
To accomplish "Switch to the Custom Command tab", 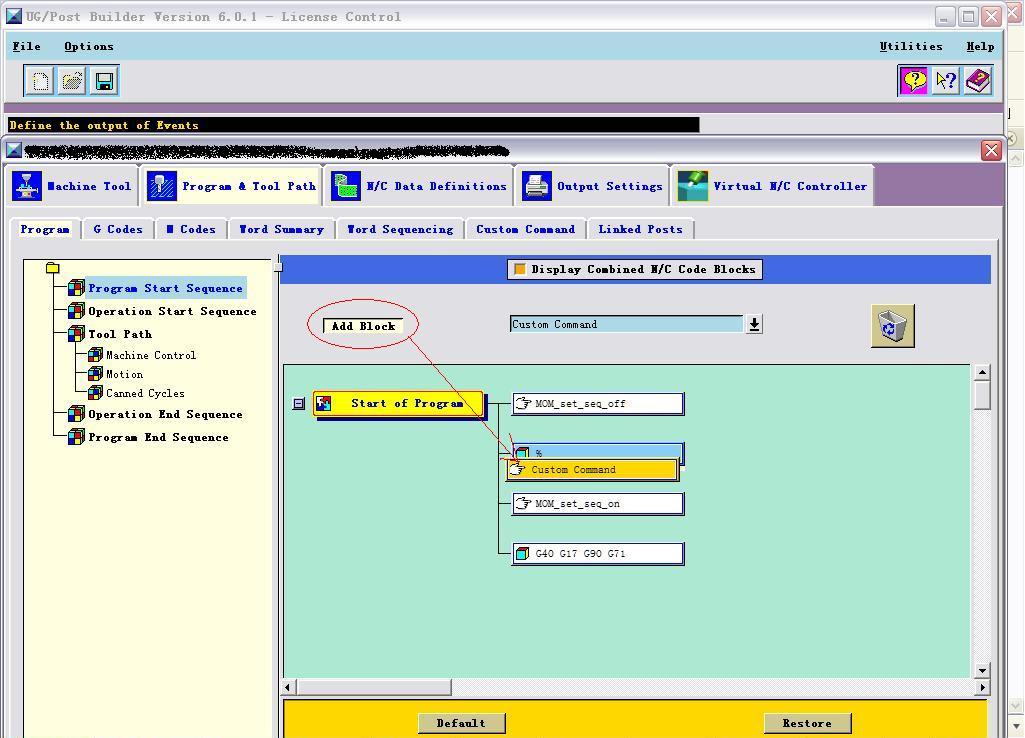I will (x=526, y=229).
